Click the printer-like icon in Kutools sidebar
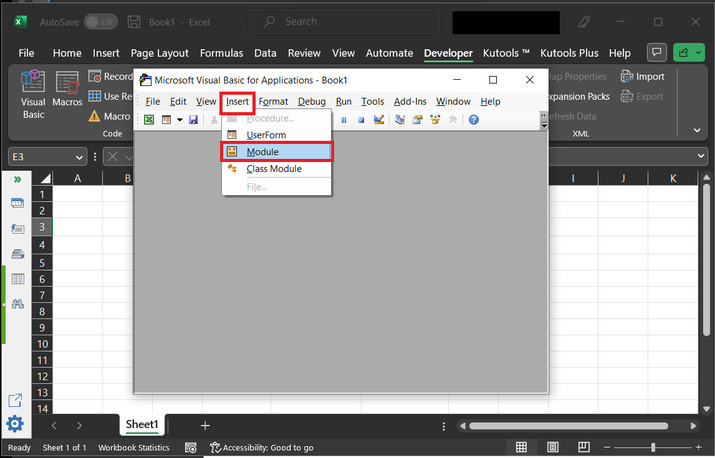Image resolution: width=715 pixels, height=458 pixels. (17, 254)
